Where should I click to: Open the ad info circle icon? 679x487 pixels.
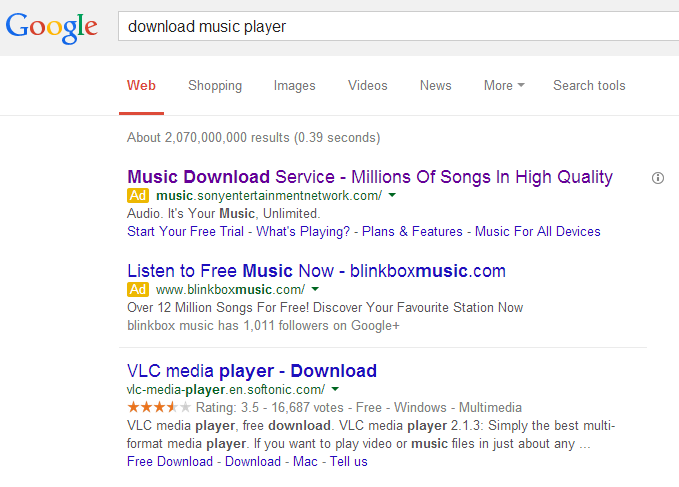[x=658, y=178]
